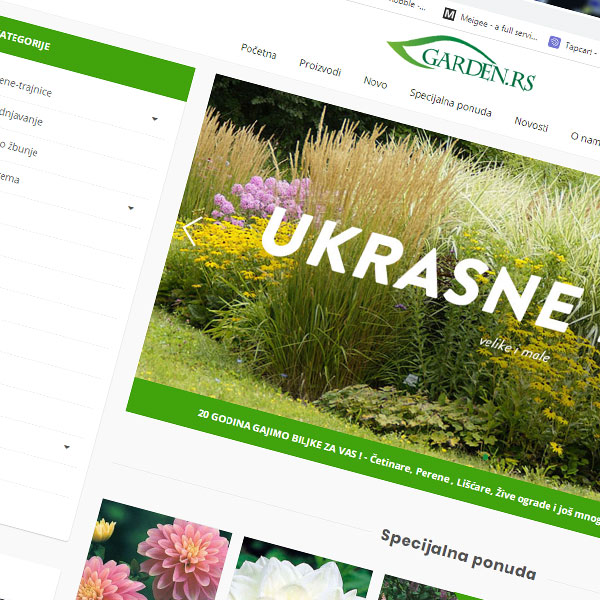Expand the category ending in 'dnjavanje'
Image resolution: width=600 pixels, height=600 pixels.
pos(155,119)
